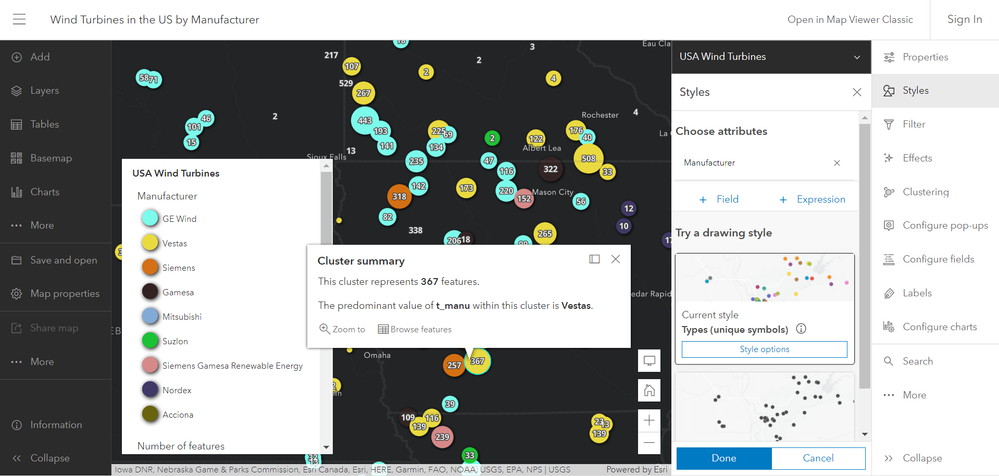Image resolution: width=999 pixels, height=476 pixels.
Task: Click Done in Styles panel
Action: click(724, 458)
